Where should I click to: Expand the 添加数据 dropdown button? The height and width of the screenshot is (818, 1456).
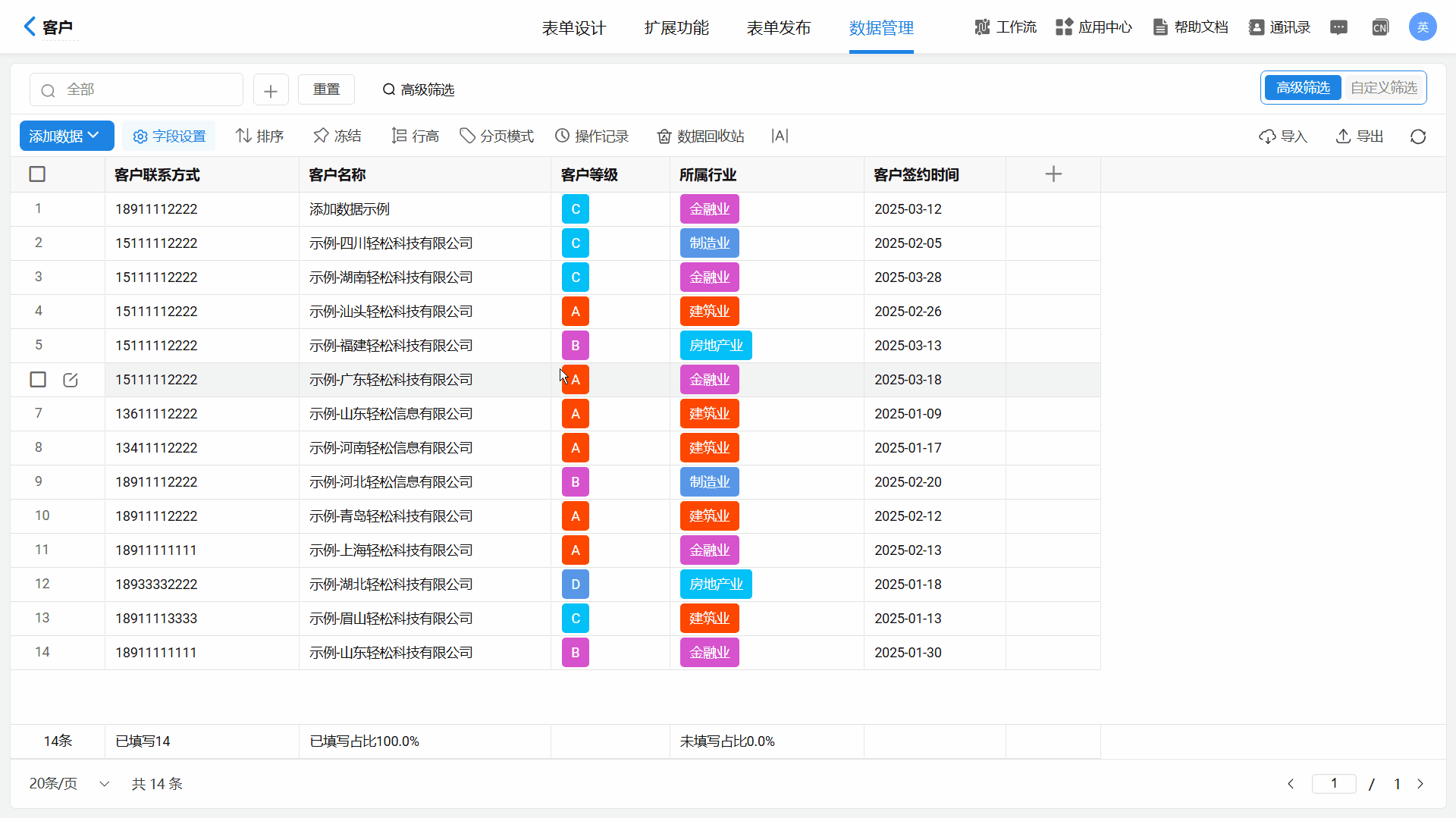pyautogui.click(x=66, y=136)
